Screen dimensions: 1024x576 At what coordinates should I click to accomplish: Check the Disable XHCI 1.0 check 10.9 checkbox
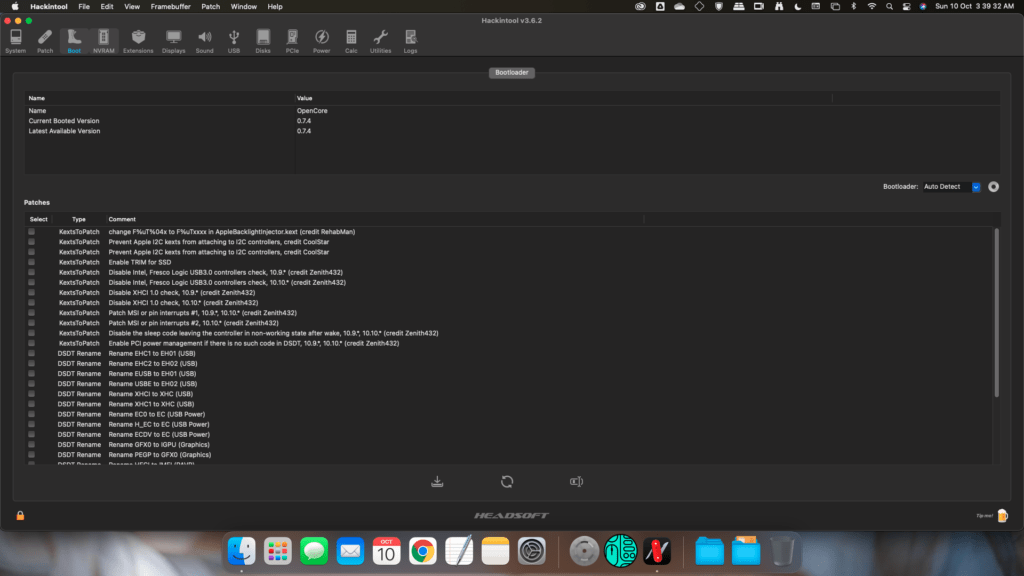point(31,293)
